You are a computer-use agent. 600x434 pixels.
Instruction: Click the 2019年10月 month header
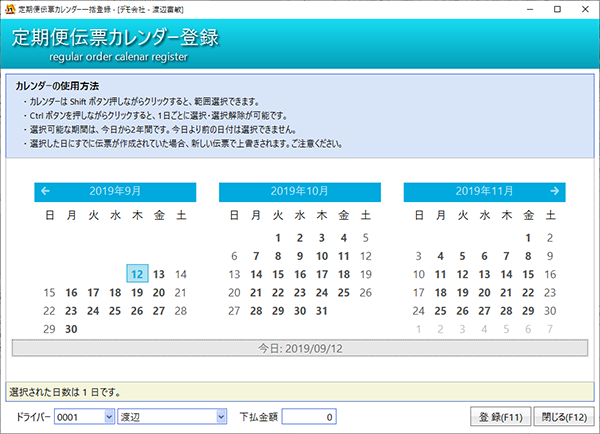tap(299, 190)
